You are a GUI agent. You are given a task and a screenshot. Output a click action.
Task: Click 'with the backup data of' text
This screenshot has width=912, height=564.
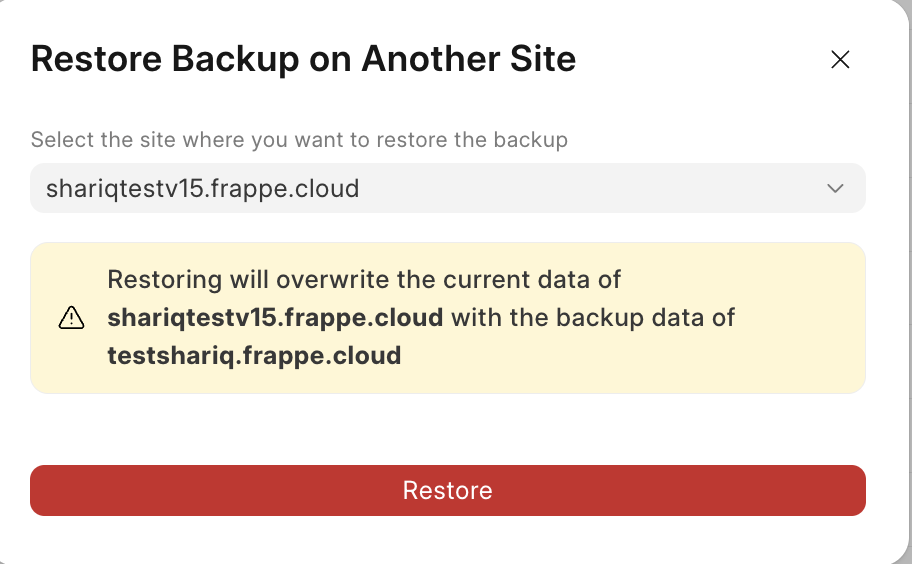coord(593,318)
